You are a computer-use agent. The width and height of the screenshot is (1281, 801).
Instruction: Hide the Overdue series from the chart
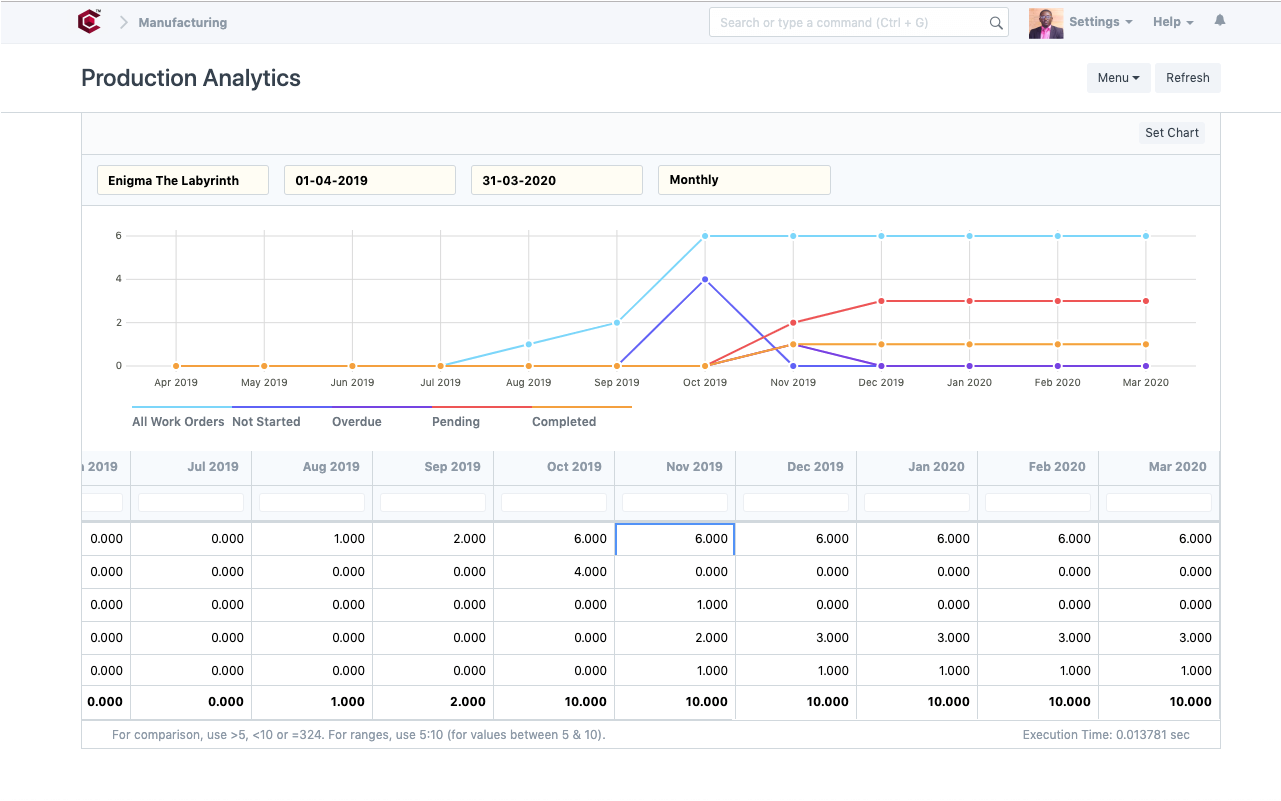coord(356,421)
